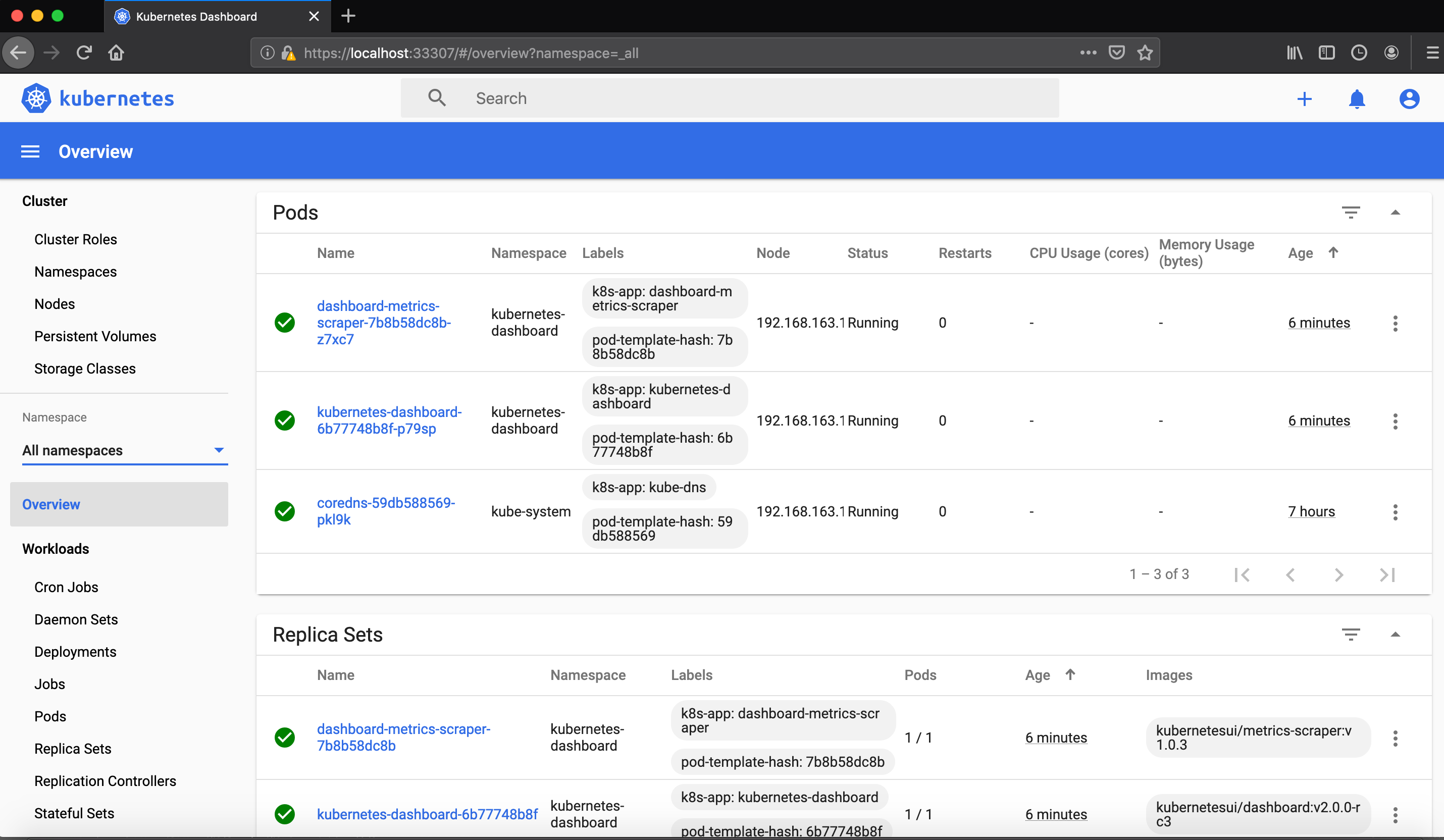The image size is (1444, 840).
Task: Open the user profile icon
Action: pyautogui.click(x=1409, y=98)
